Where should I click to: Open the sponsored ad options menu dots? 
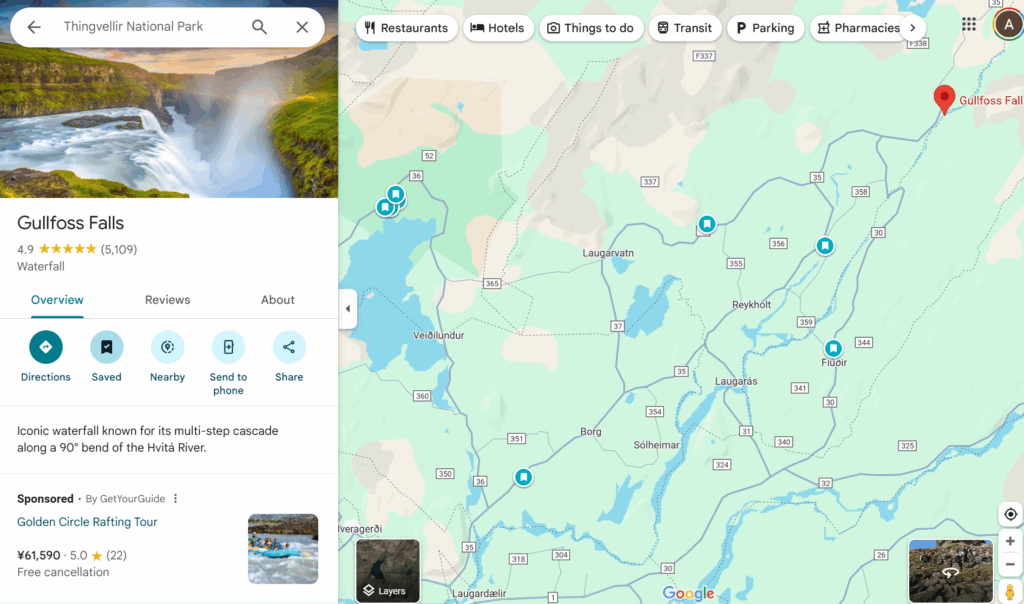[x=175, y=498]
